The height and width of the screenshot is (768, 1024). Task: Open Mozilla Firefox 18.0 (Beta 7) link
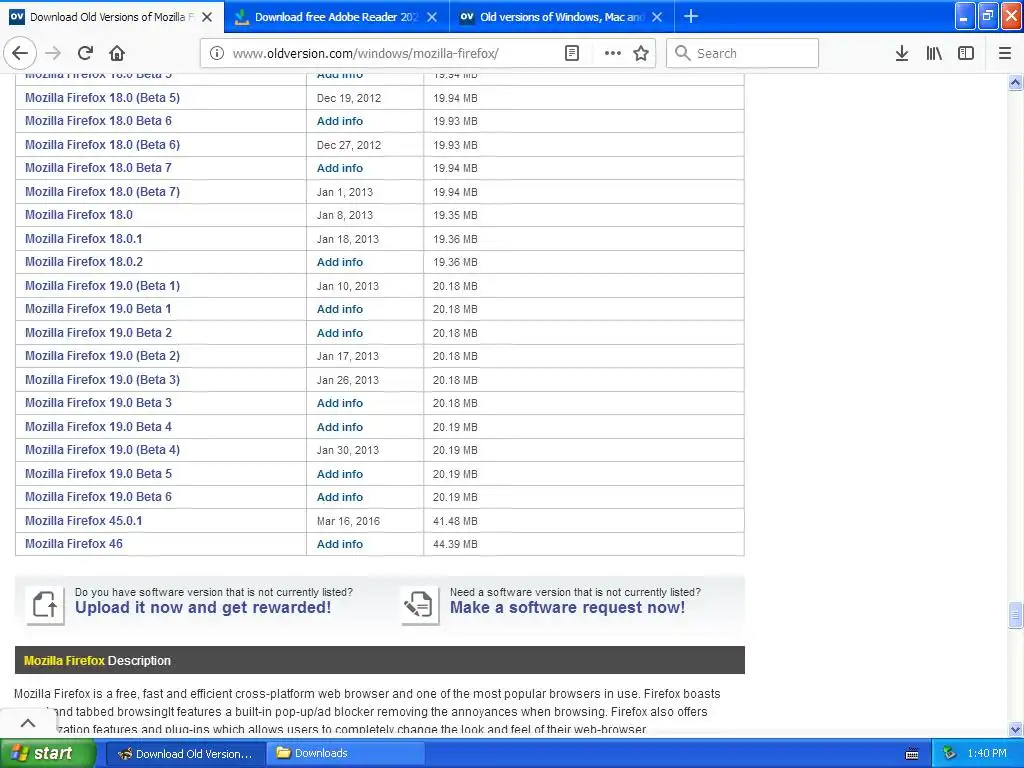coord(103,192)
